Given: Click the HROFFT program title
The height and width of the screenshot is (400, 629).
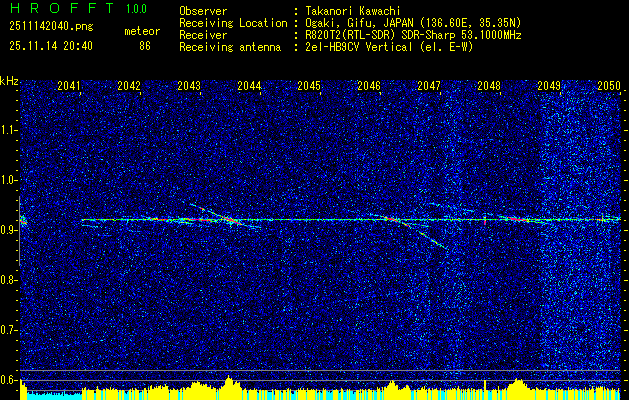Looking at the screenshot, I should (61, 8).
